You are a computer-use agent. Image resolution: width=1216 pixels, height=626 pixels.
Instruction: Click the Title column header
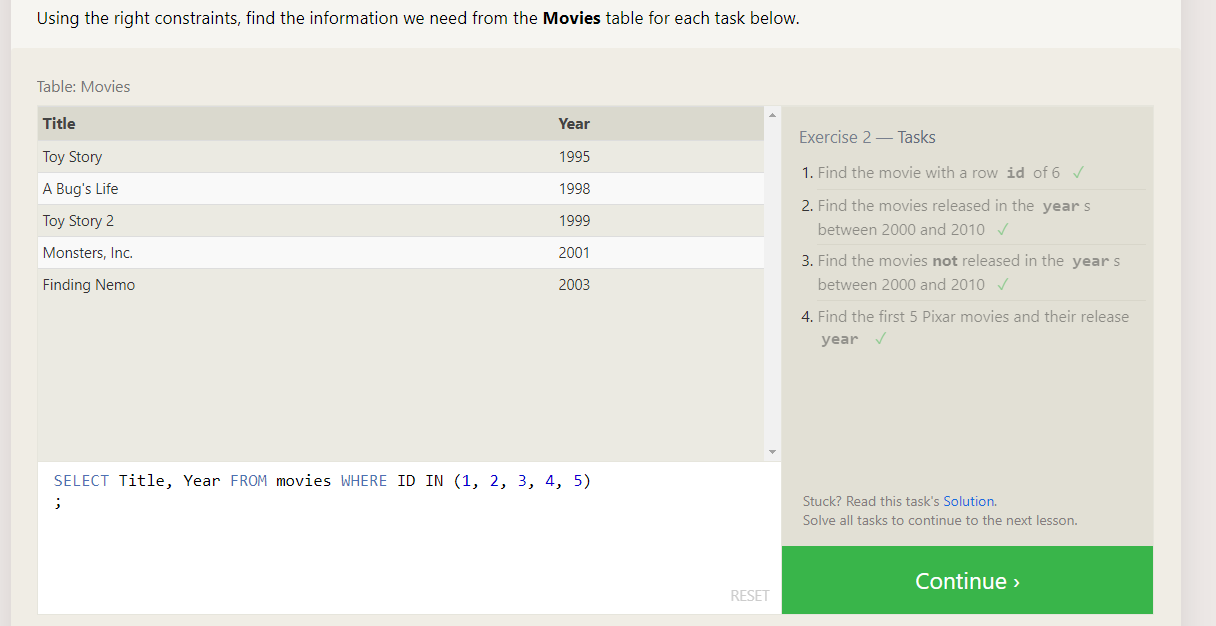coord(59,124)
